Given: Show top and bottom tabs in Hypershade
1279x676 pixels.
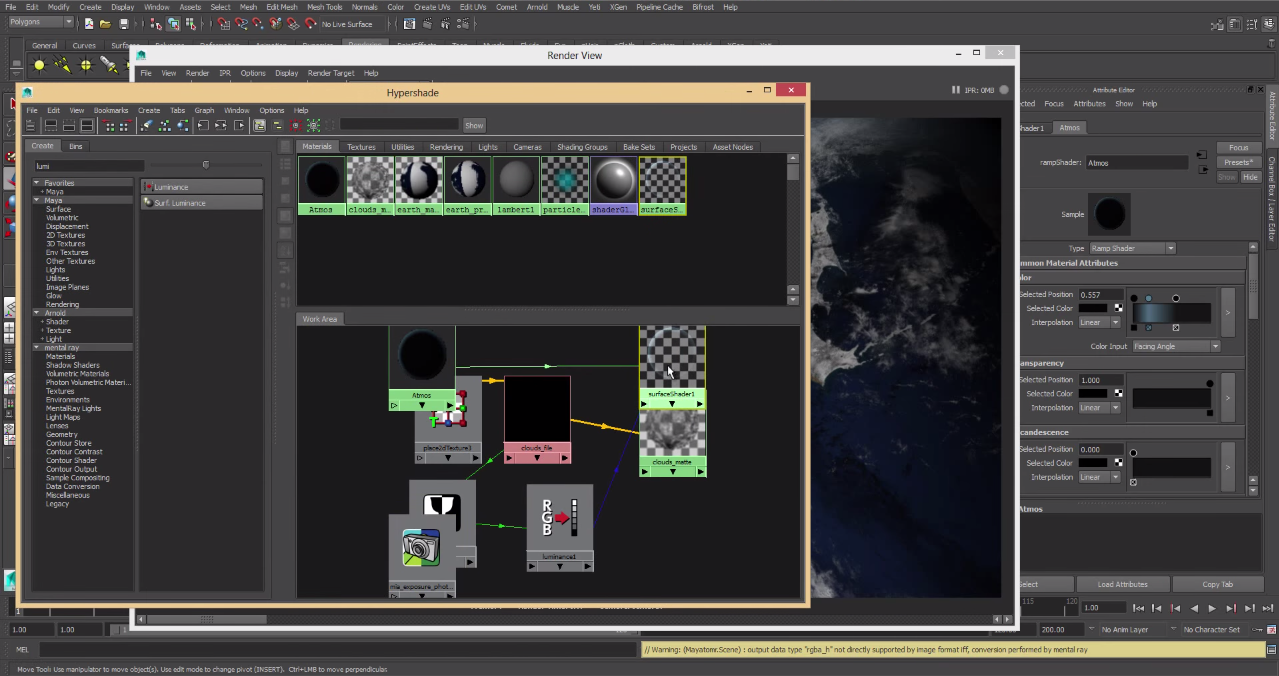Looking at the screenshot, I should [87, 125].
